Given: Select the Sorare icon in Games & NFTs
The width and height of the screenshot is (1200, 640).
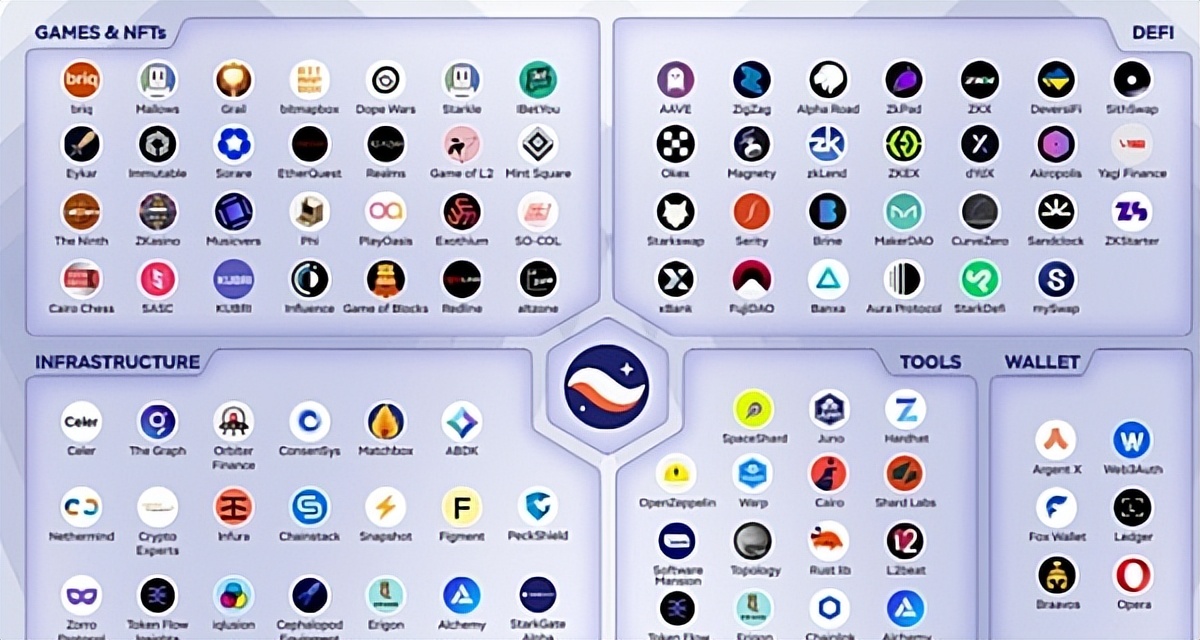Looking at the screenshot, I should click(234, 144).
